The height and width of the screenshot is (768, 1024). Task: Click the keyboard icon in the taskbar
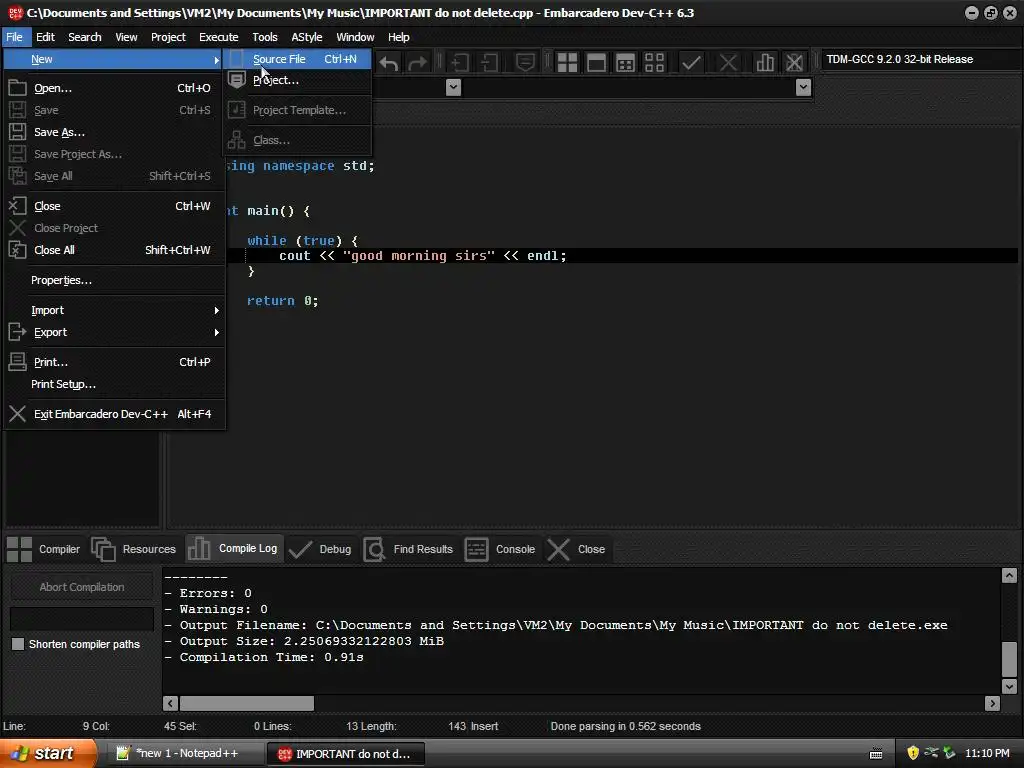click(876, 754)
